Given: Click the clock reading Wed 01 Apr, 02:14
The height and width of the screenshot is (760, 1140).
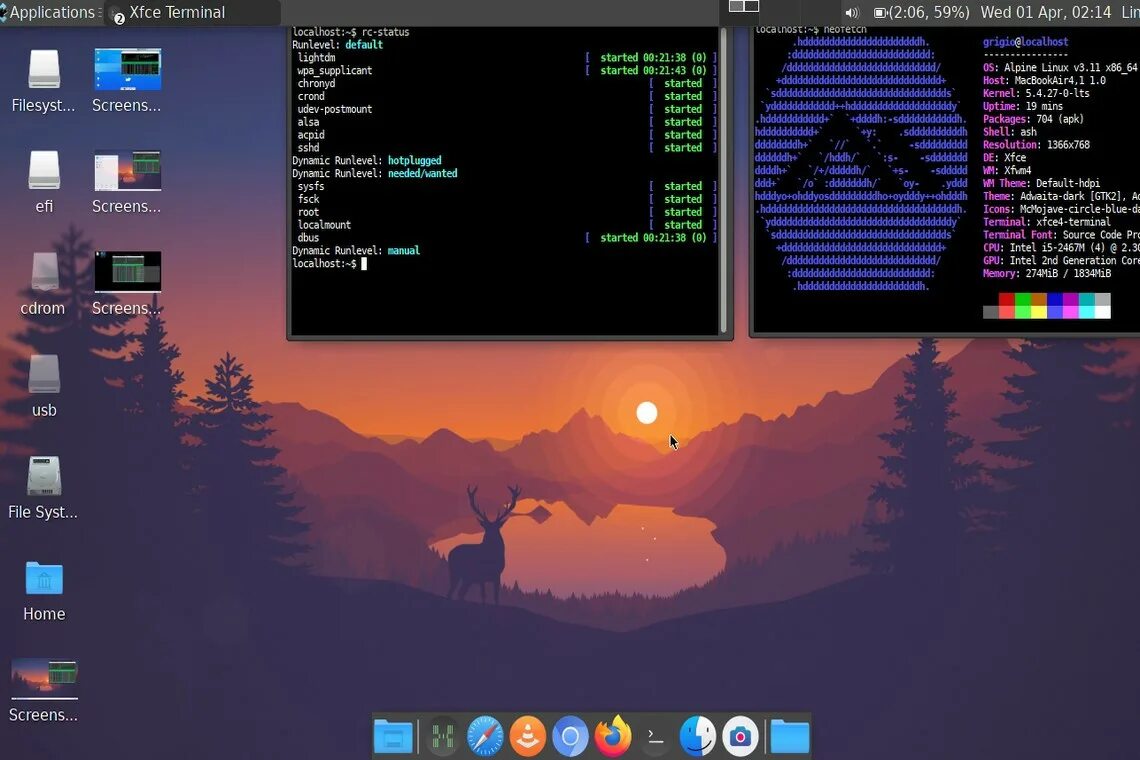Looking at the screenshot, I should point(1045,12).
